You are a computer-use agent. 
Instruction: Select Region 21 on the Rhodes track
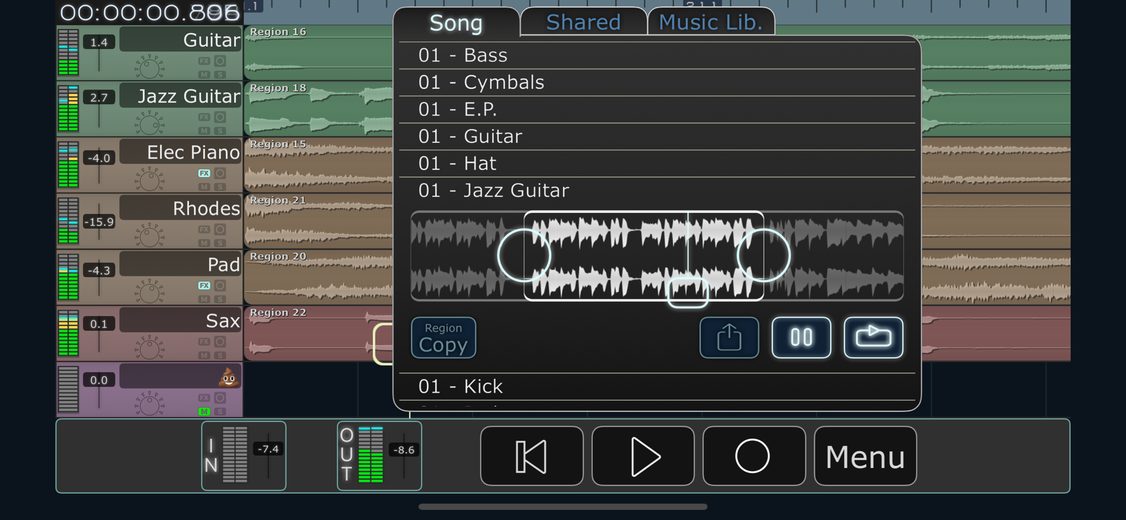pyautogui.click(x=318, y=220)
